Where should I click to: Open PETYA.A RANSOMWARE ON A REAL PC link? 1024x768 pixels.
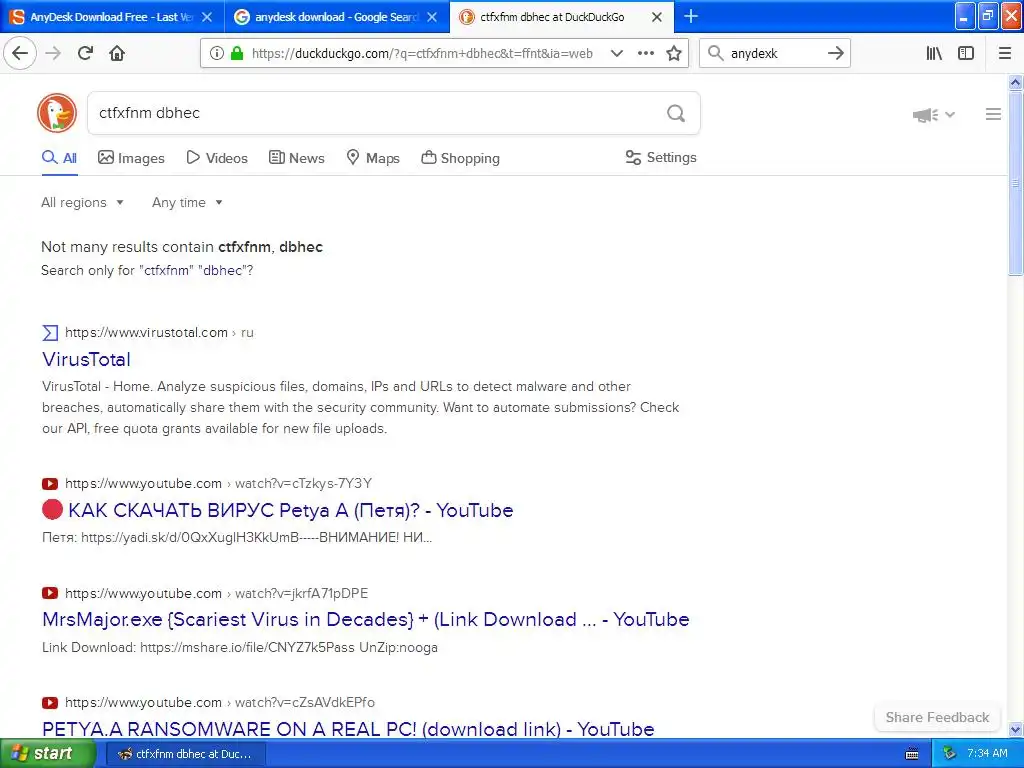(x=348, y=728)
